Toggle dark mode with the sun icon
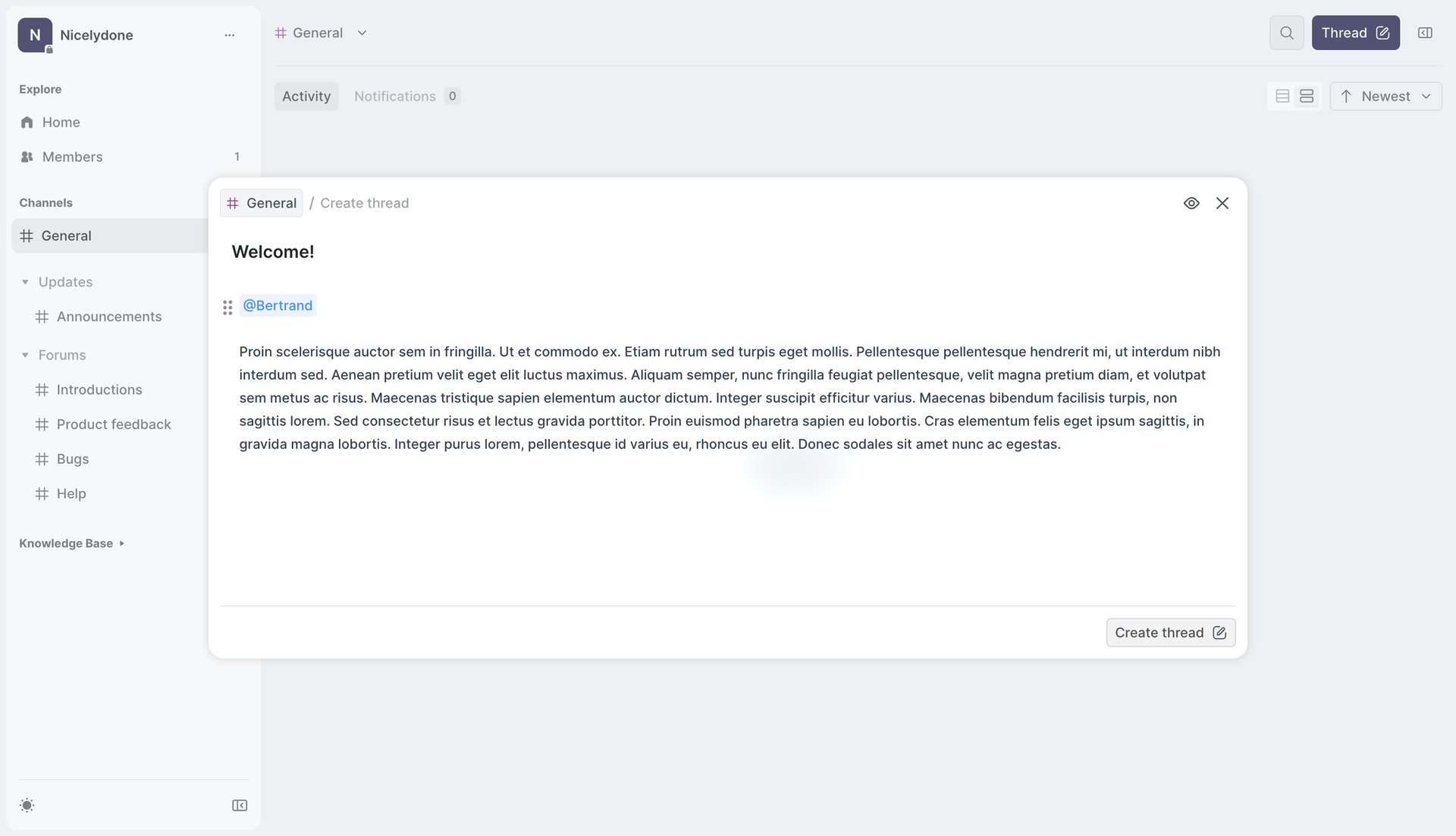 27,805
